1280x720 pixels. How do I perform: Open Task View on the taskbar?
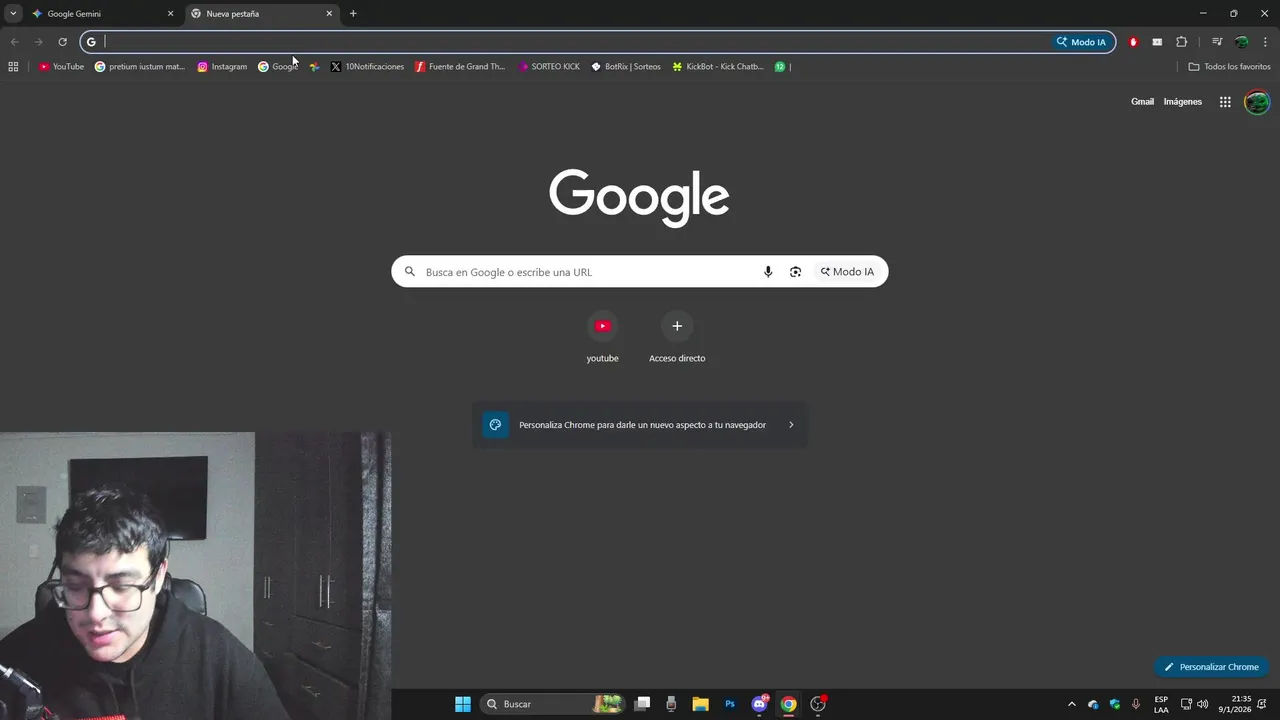click(x=643, y=704)
